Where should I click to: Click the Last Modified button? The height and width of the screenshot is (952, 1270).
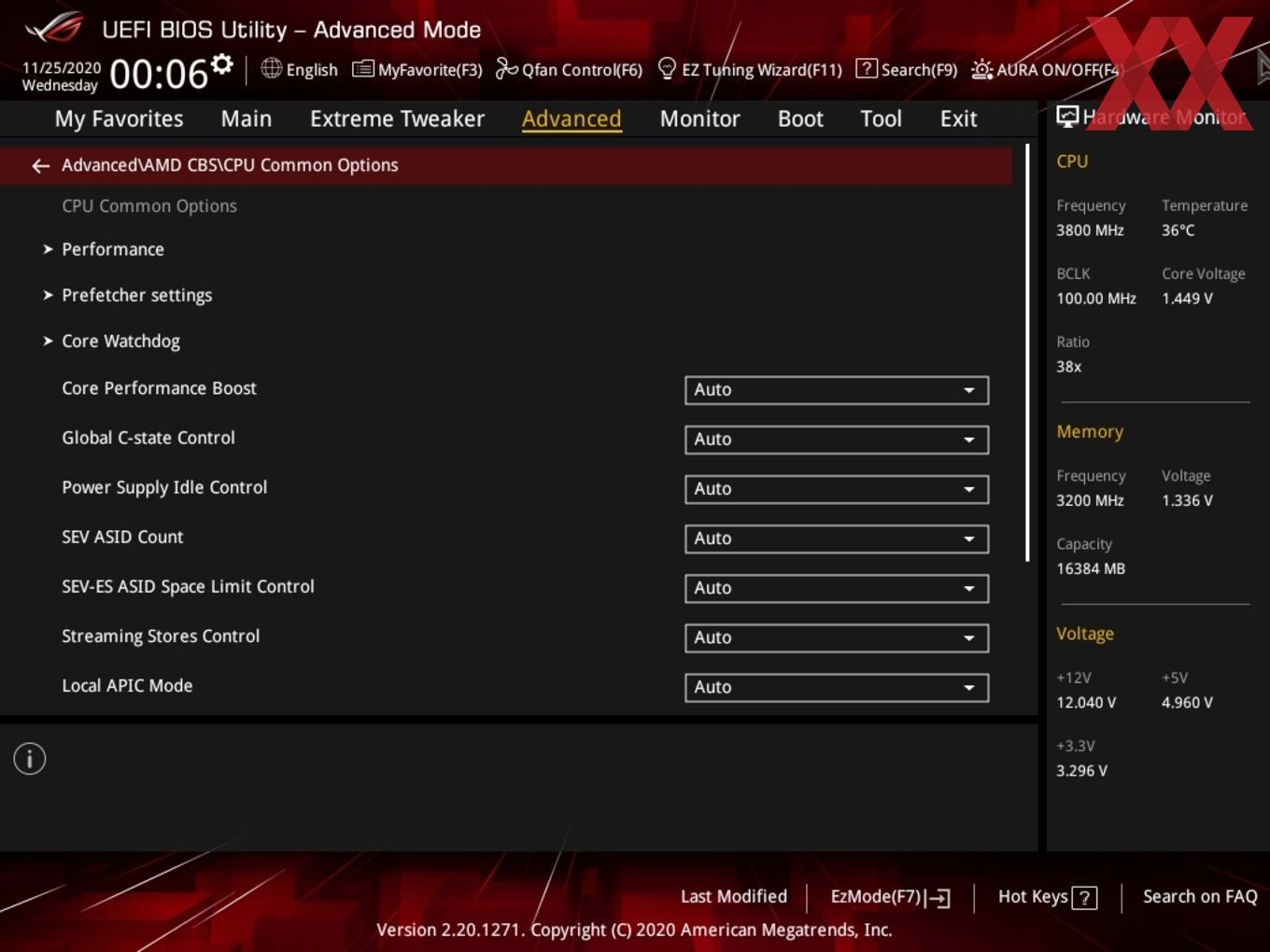point(734,896)
